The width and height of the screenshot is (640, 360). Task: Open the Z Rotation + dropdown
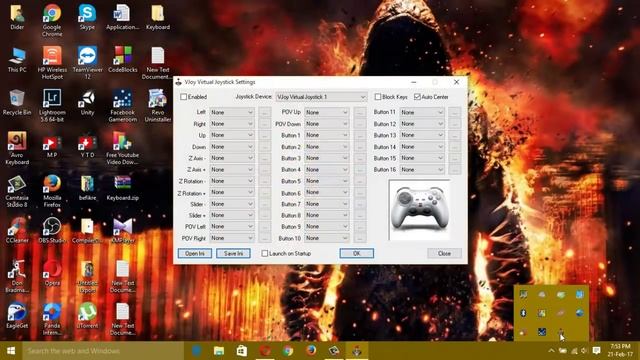[232, 192]
